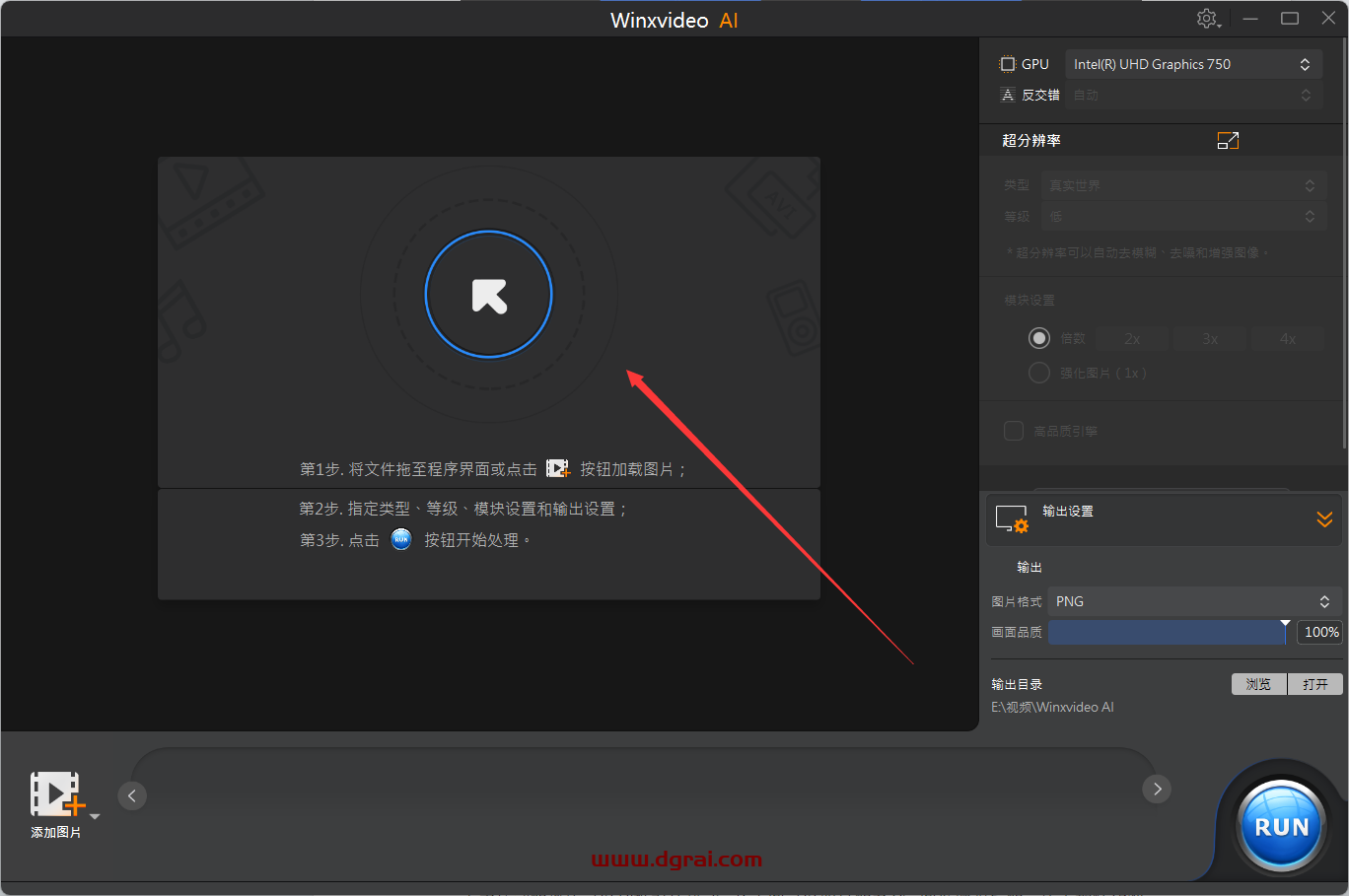
Task: Collapse the 输出设置 panel with chevrons
Action: tap(1324, 518)
